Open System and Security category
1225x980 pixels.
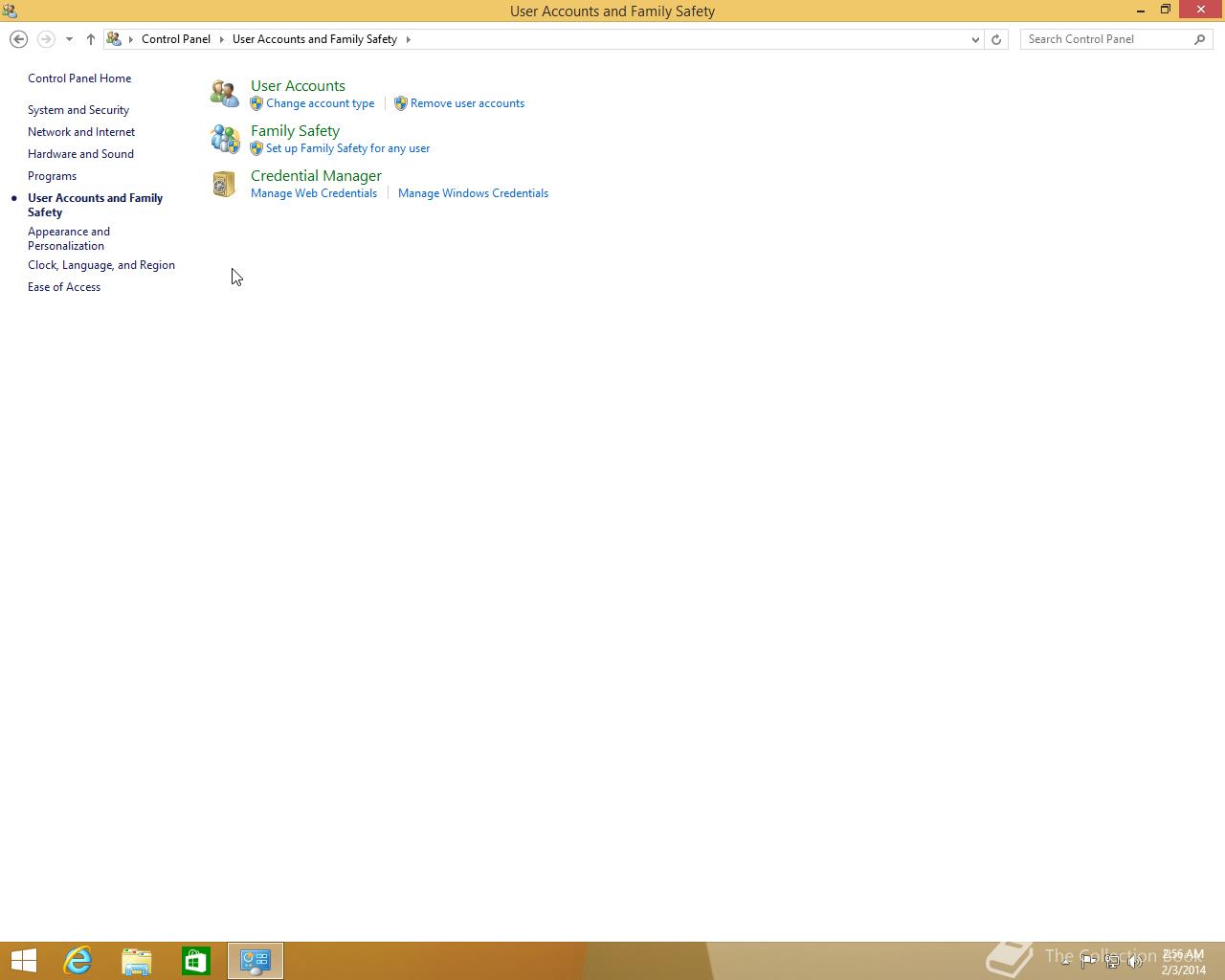[x=78, y=110]
